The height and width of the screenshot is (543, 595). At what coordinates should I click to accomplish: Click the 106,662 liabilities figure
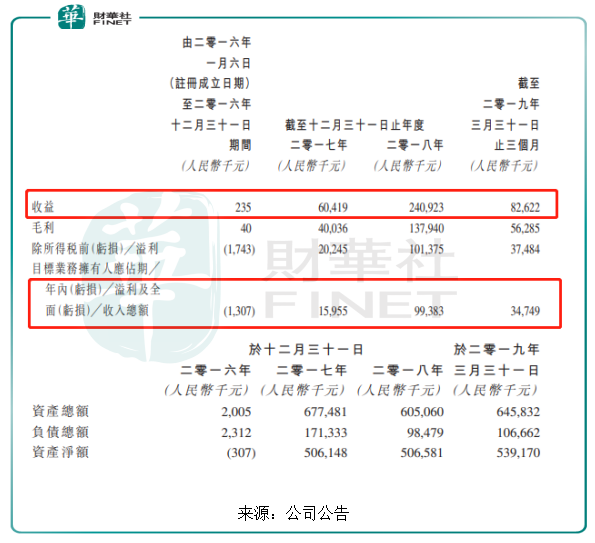[x=518, y=433]
